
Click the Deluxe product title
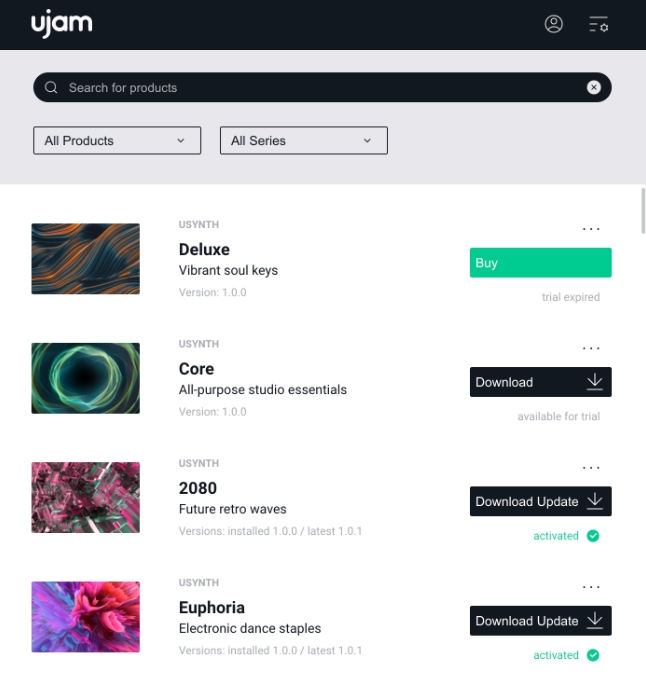204,250
